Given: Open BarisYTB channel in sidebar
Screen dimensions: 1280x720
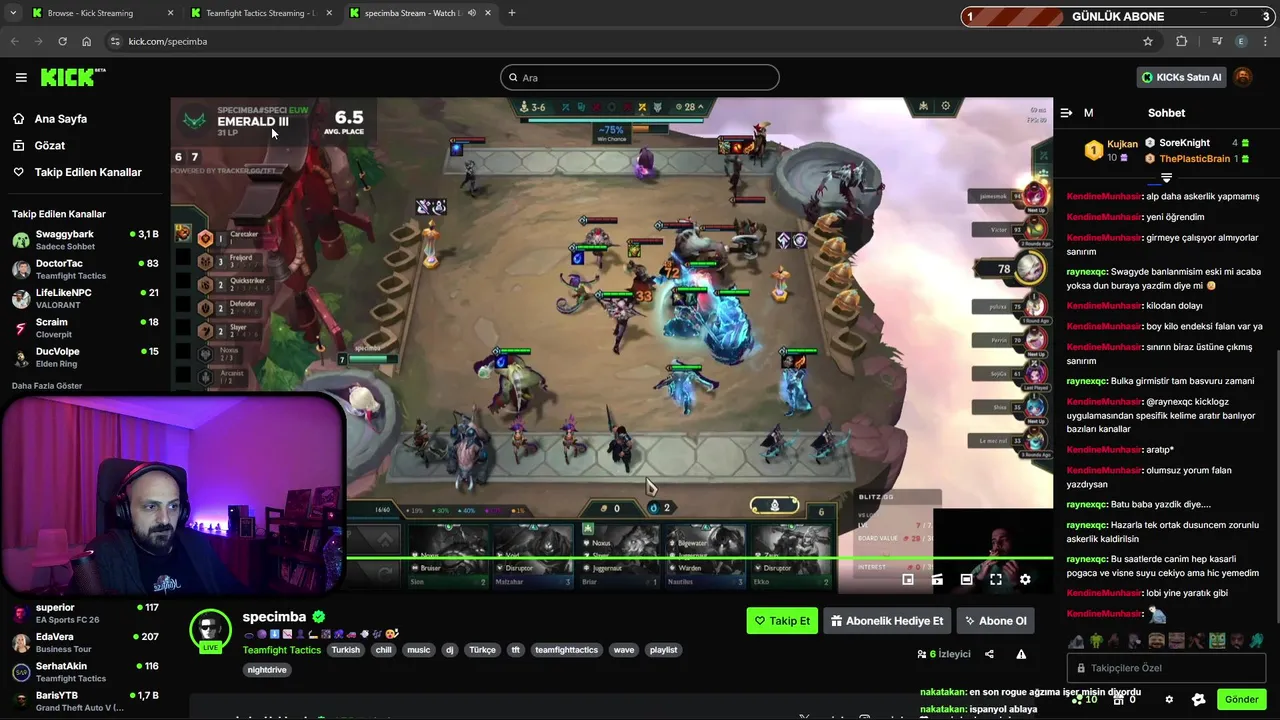Looking at the screenshot, I should [85, 701].
